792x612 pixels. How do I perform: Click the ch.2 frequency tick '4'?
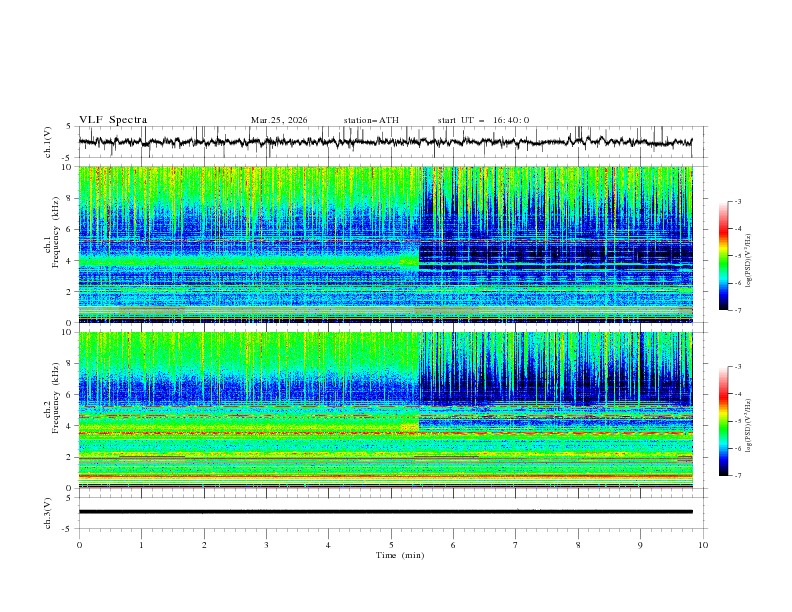[70, 426]
